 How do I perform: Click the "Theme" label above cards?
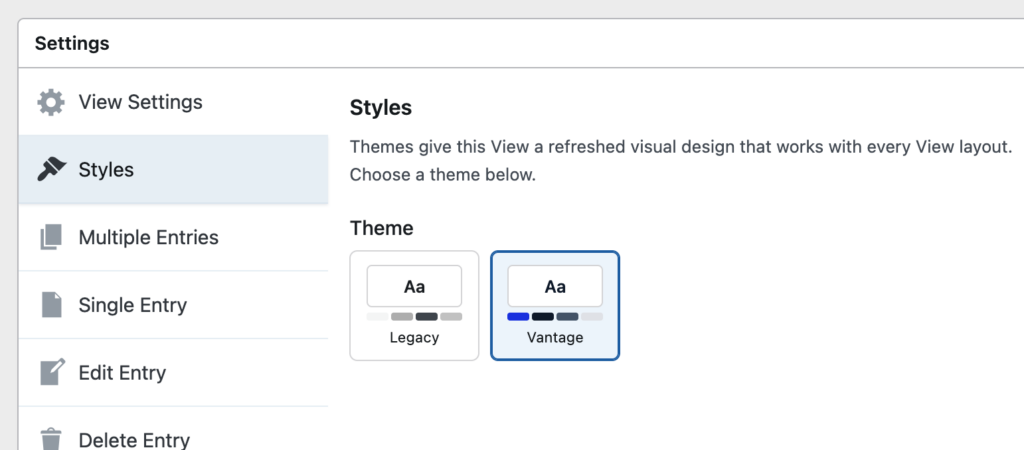point(381,228)
